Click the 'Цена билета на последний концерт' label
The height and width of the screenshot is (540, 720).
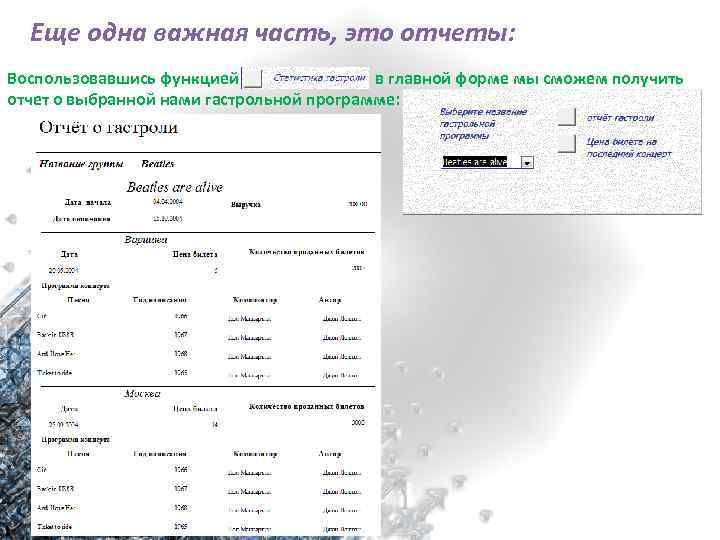click(x=629, y=148)
